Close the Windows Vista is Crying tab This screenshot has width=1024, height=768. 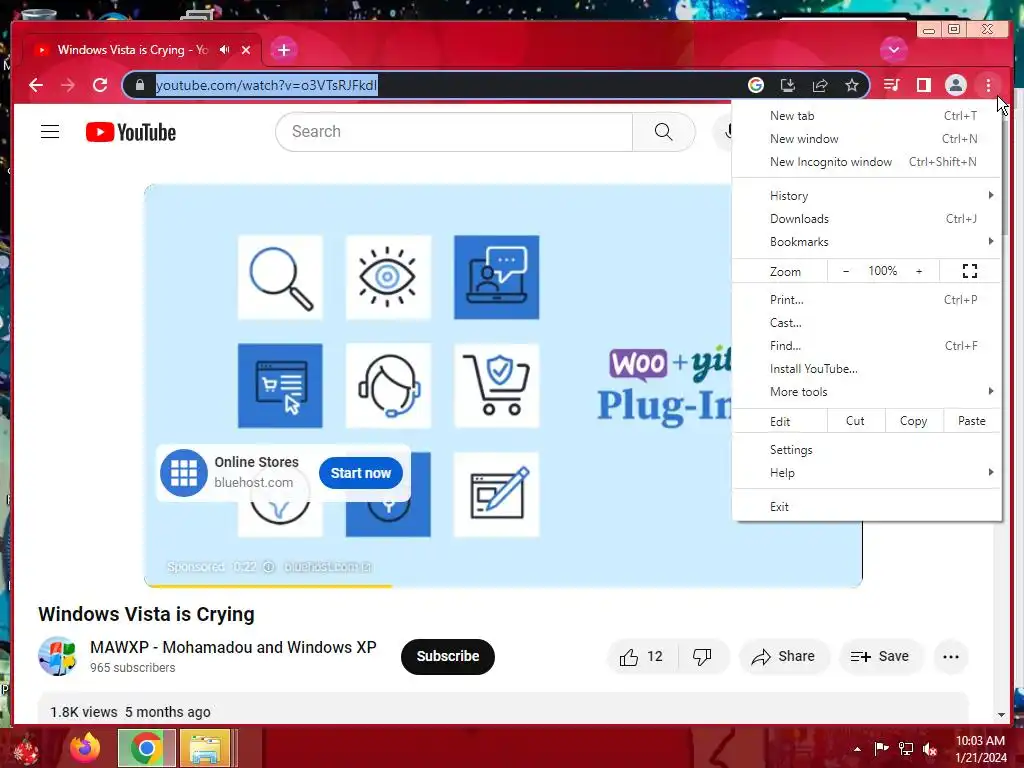[x=246, y=50]
